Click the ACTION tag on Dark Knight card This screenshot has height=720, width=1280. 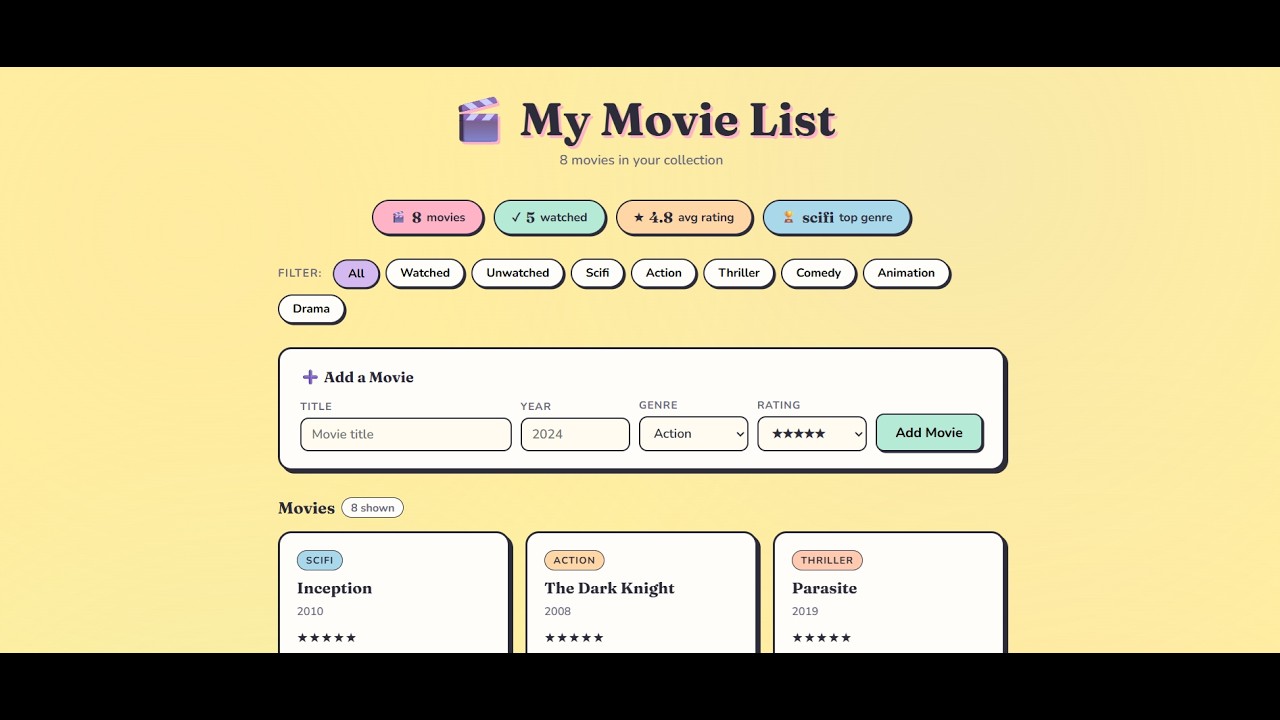pyautogui.click(x=574, y=560)
